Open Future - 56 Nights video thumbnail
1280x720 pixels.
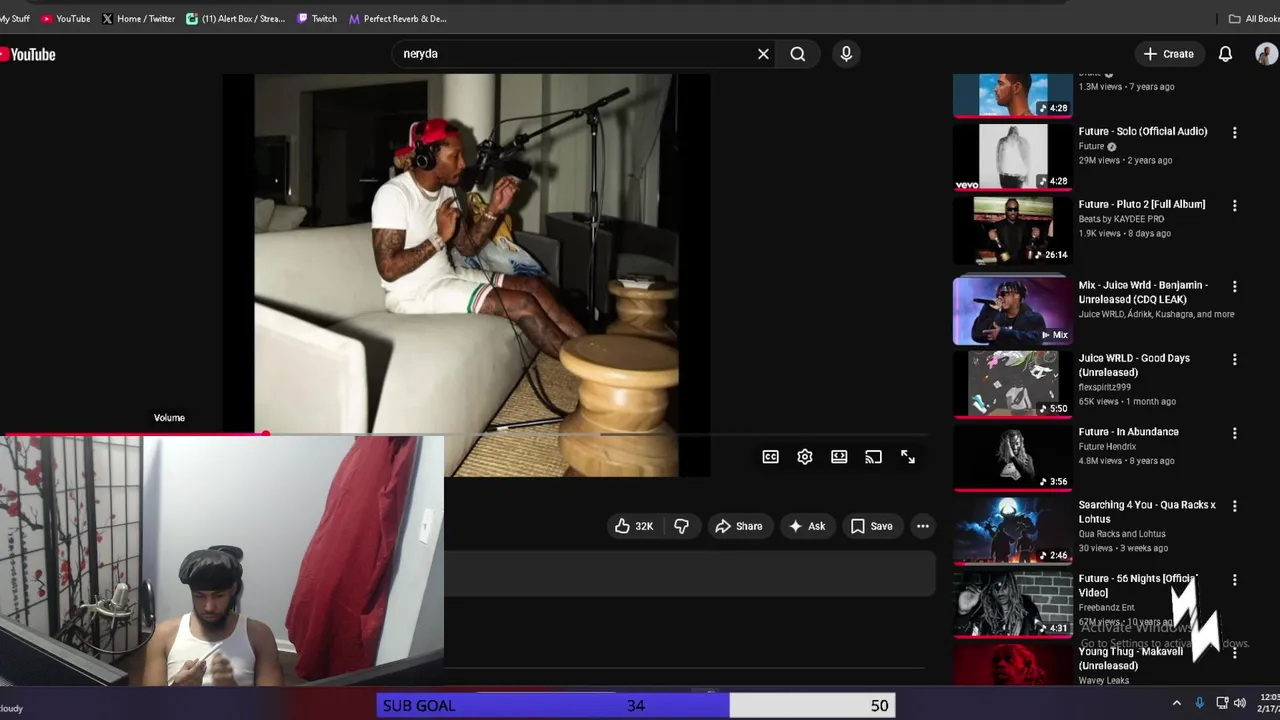[x=1012, y=604]
